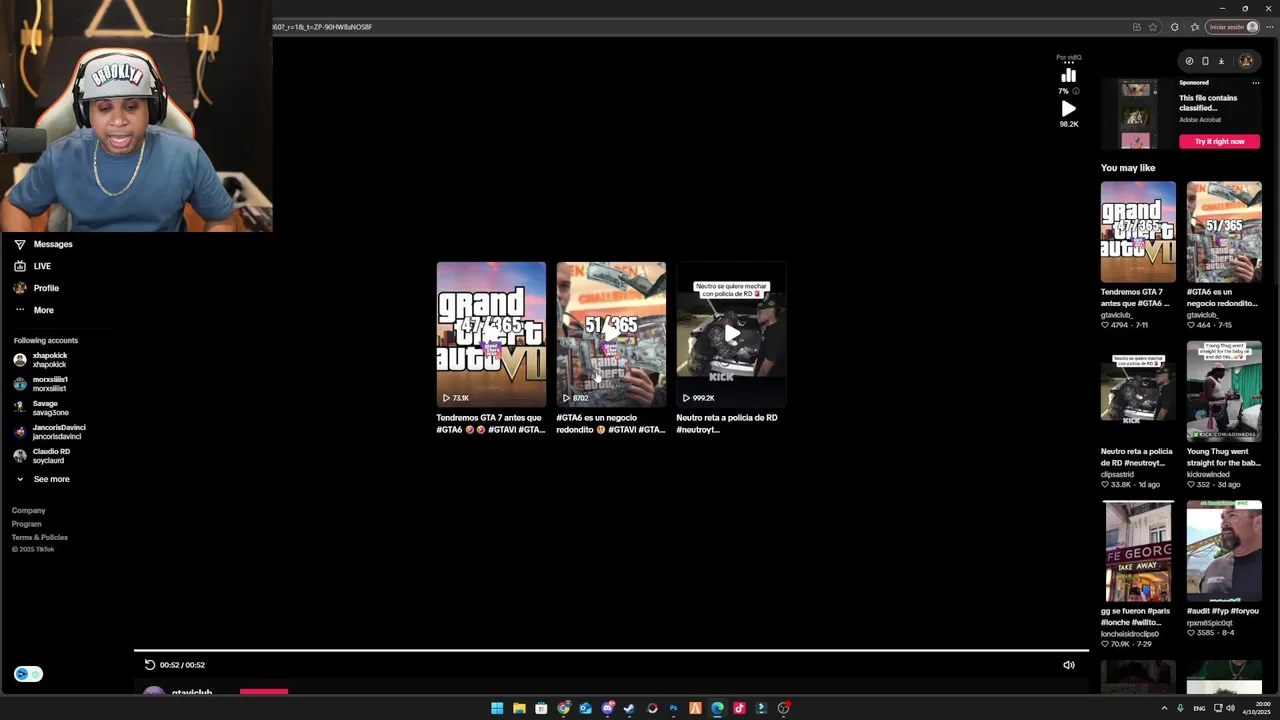Open Profile from the sidebar
This screenshot has width=1280, height=720.
pyautogui.click(x=36, y=288)
